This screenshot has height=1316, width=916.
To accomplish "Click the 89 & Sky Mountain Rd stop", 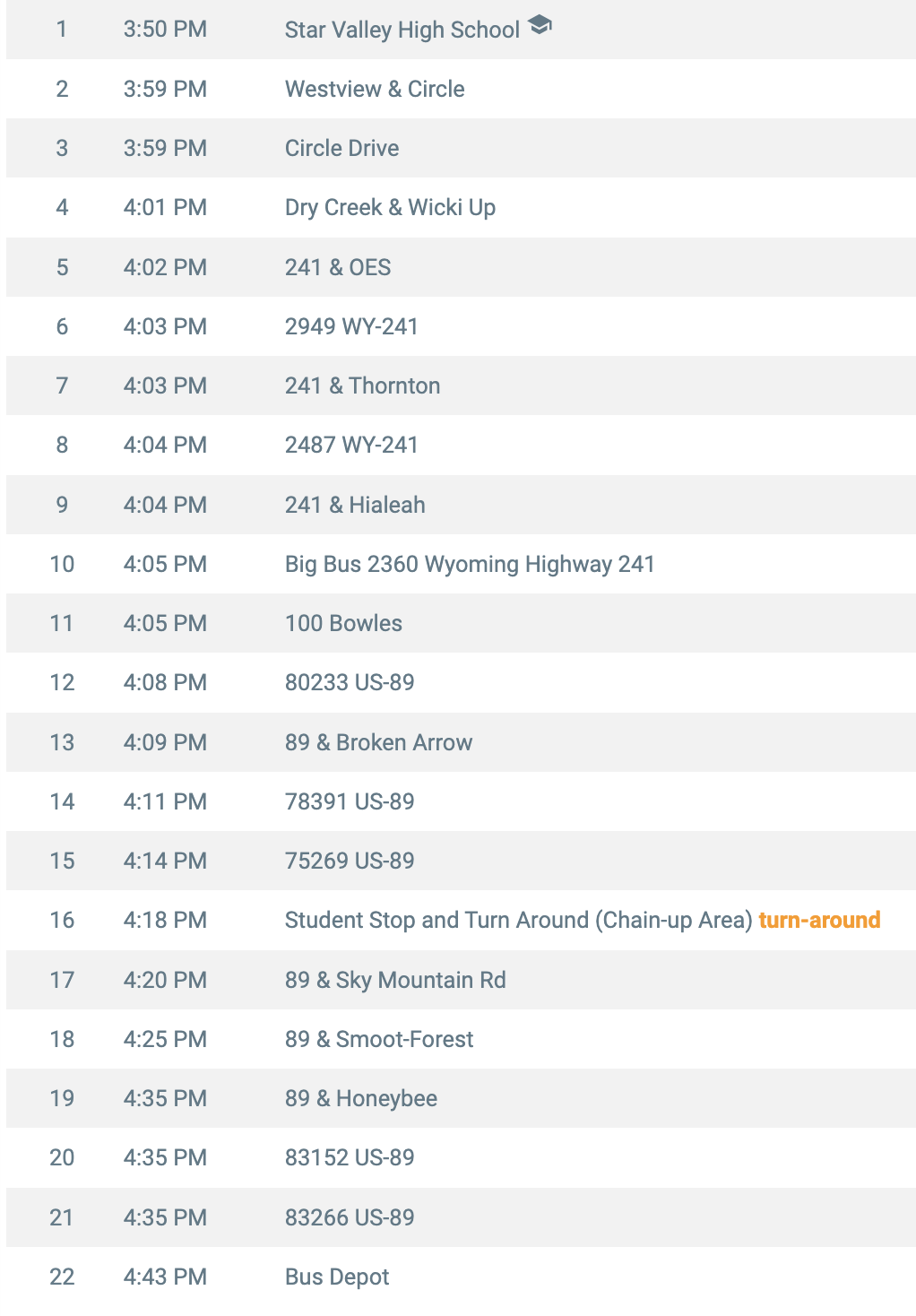I will [x=395, y=980].
